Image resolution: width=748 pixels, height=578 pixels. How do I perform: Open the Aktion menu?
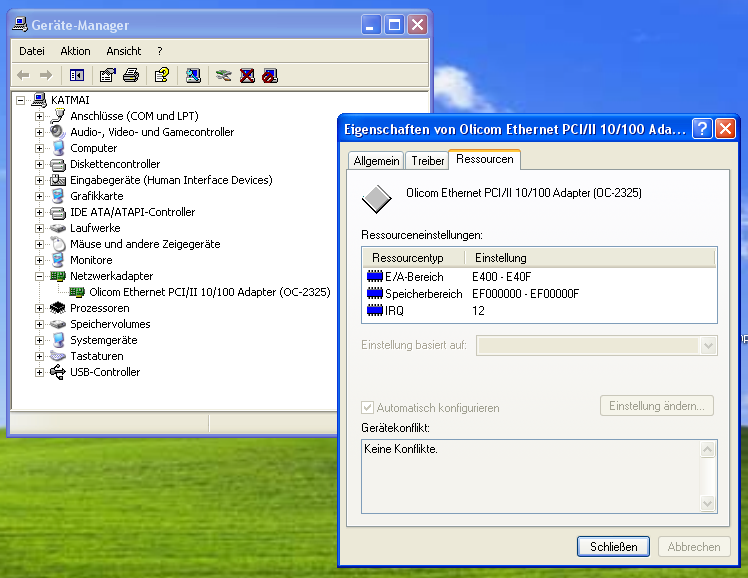(75, 51)
